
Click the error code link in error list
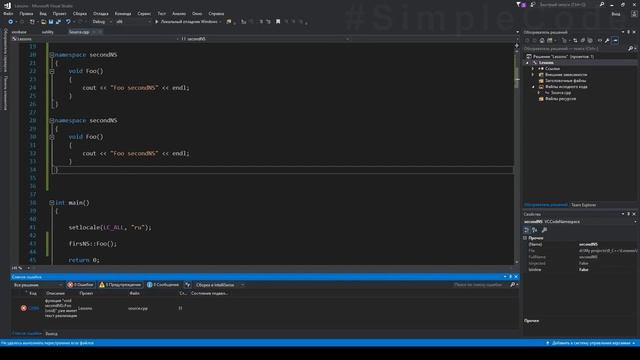[34, 308]
